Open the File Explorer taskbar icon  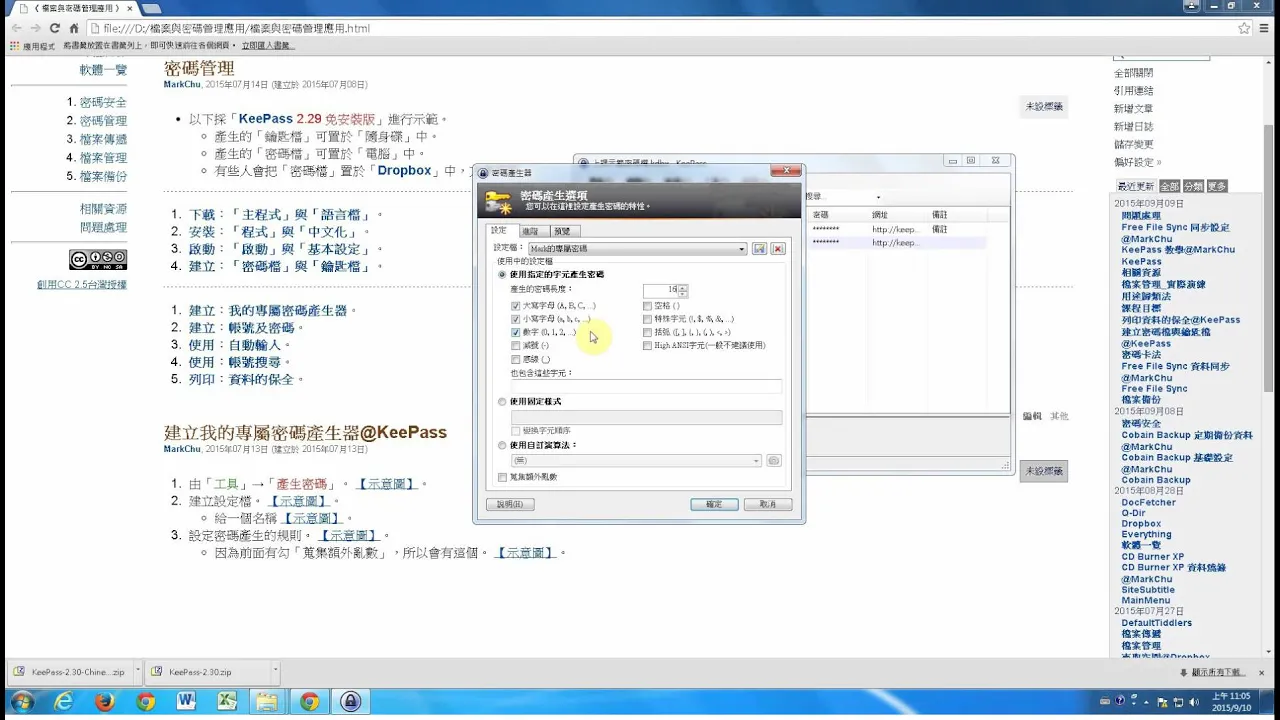click(268, 701)
